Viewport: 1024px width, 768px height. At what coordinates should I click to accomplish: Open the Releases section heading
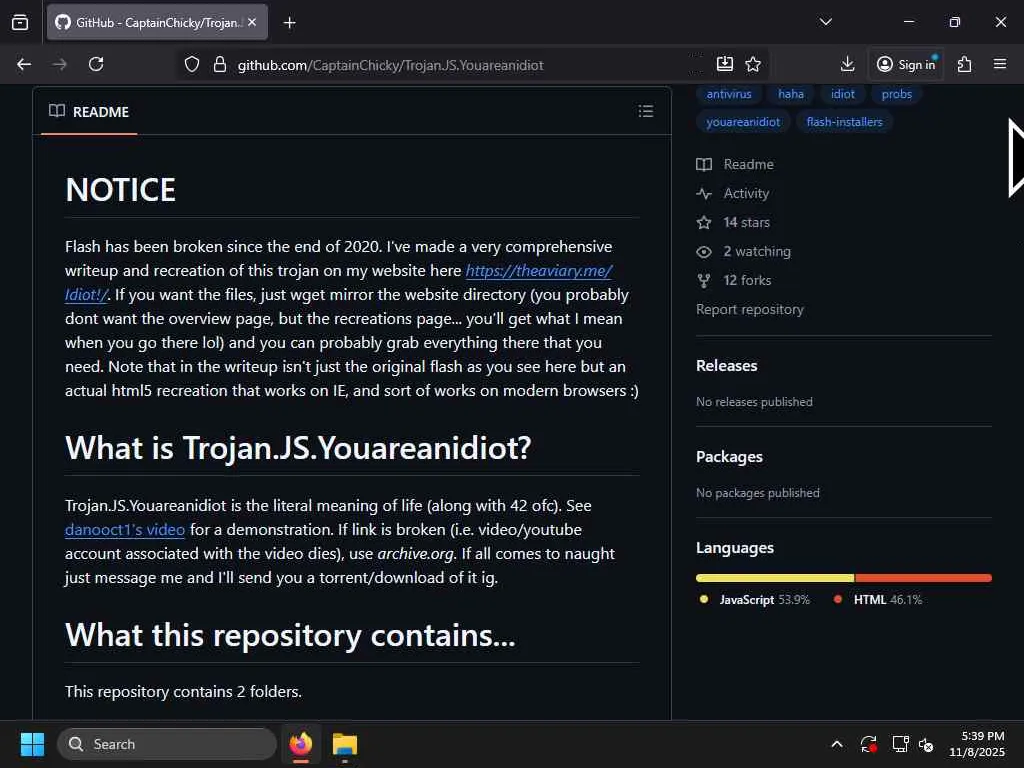(x=727, y=366)
